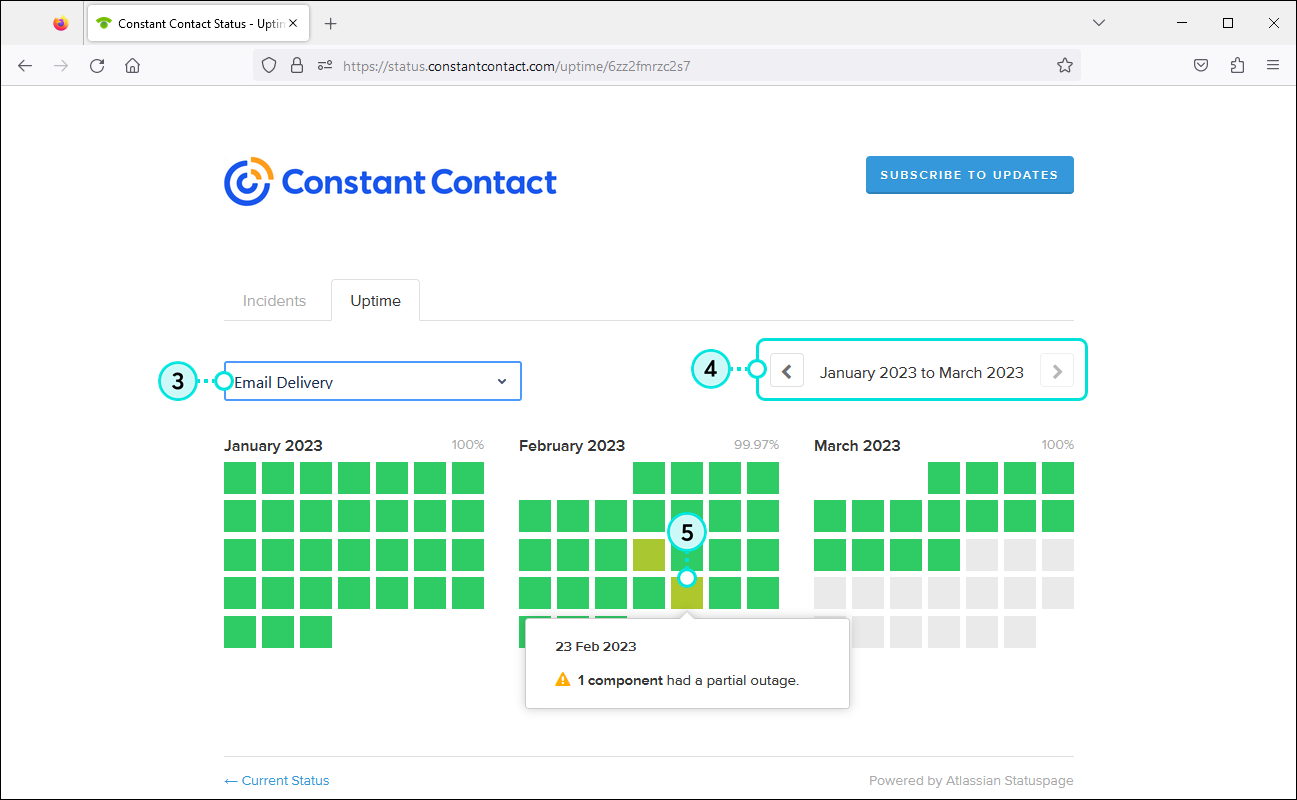Click the first green square of March 2023
The width and height of the screenshot is (1297, 800).
coord(944,478)
